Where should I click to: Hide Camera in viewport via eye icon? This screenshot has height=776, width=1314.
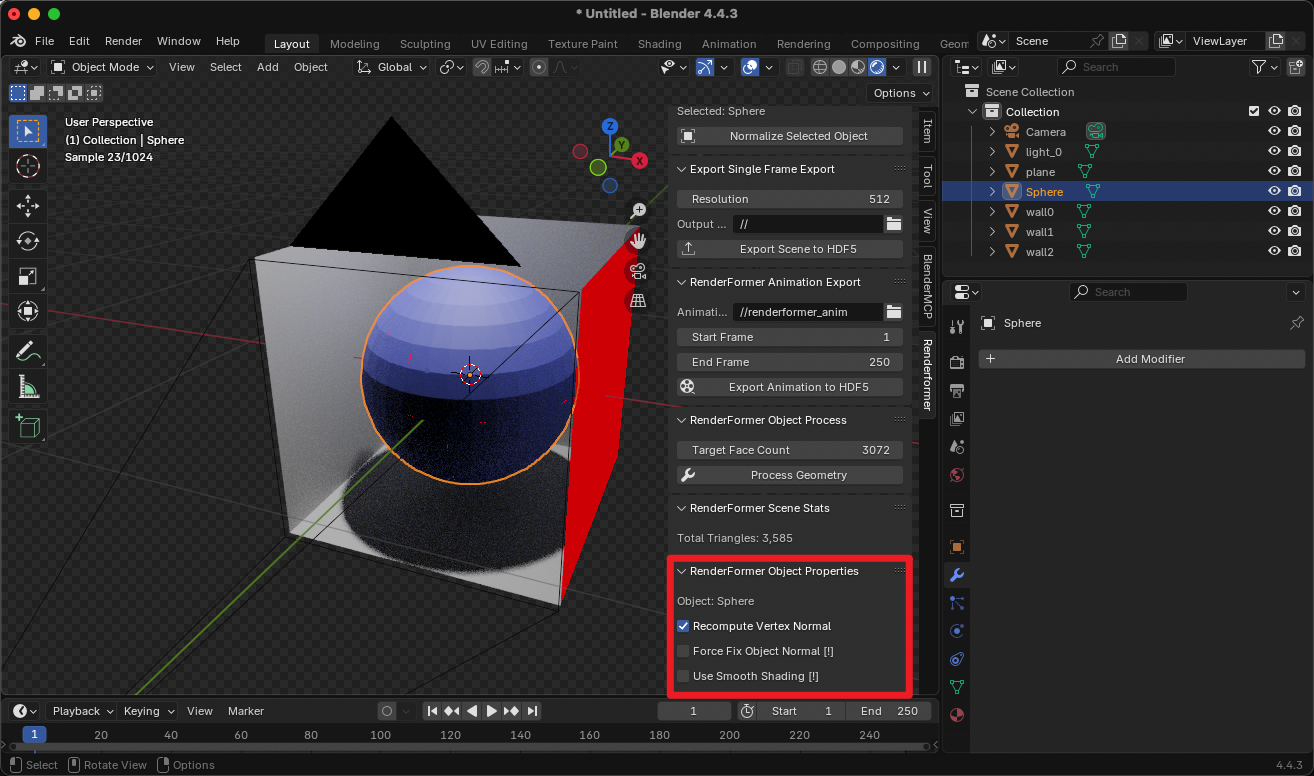[x=1274, y=131]
